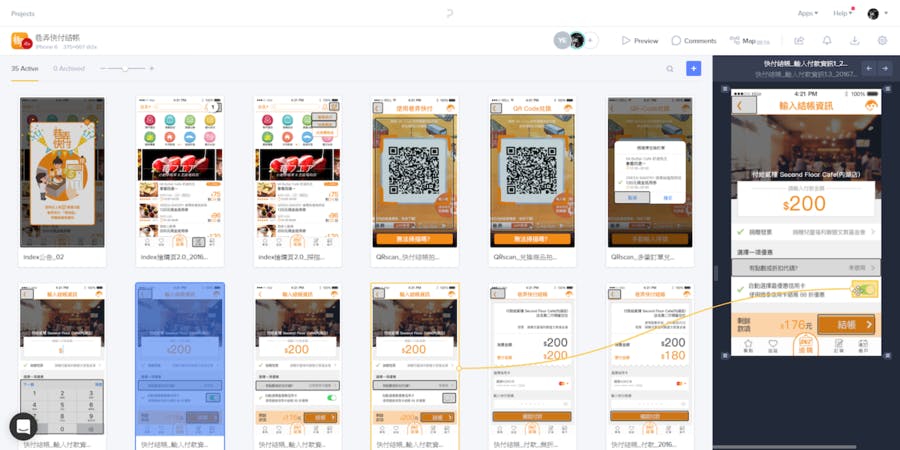Click the $200 amount field in preview panel
Screen dimensions: 900x450
pyautogui.click(x=806, y=200)
